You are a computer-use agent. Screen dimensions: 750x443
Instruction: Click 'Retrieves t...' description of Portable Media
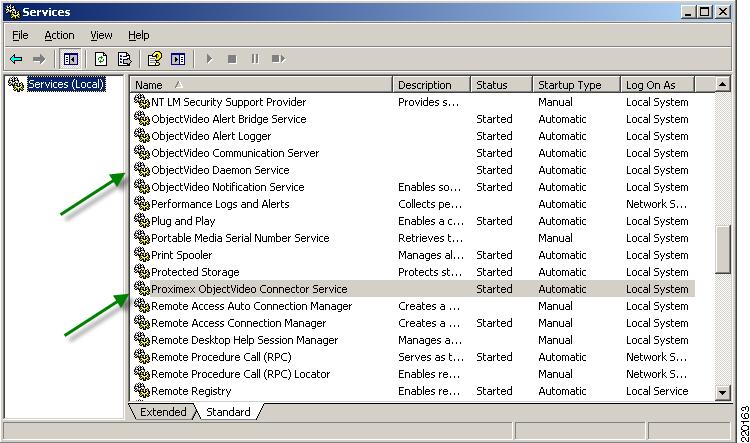pyautogui.click(x=430, y=238)
